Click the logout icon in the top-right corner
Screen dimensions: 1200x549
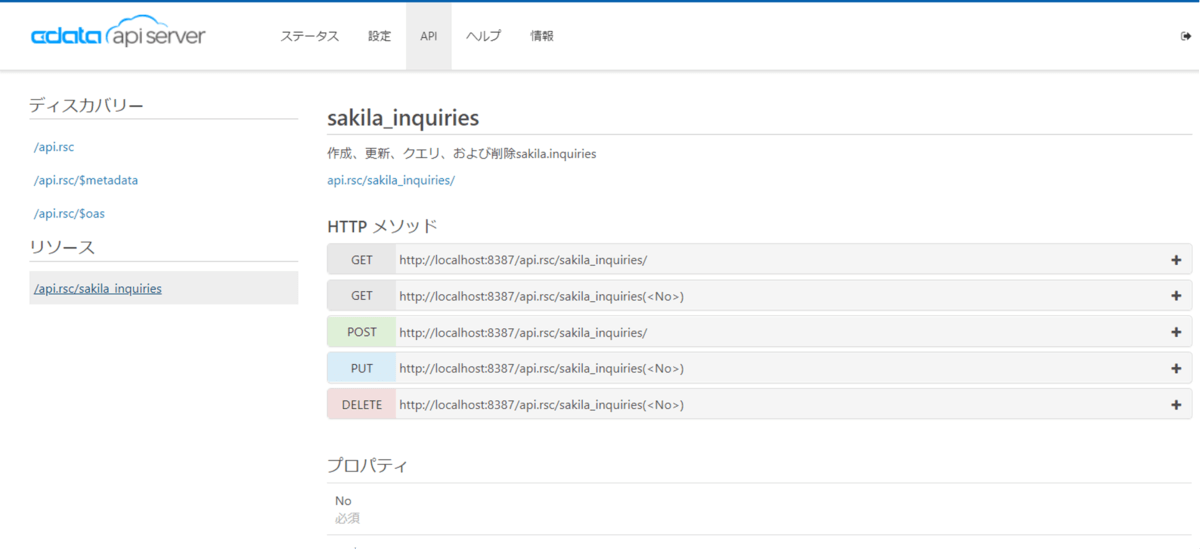(1186, 36)
